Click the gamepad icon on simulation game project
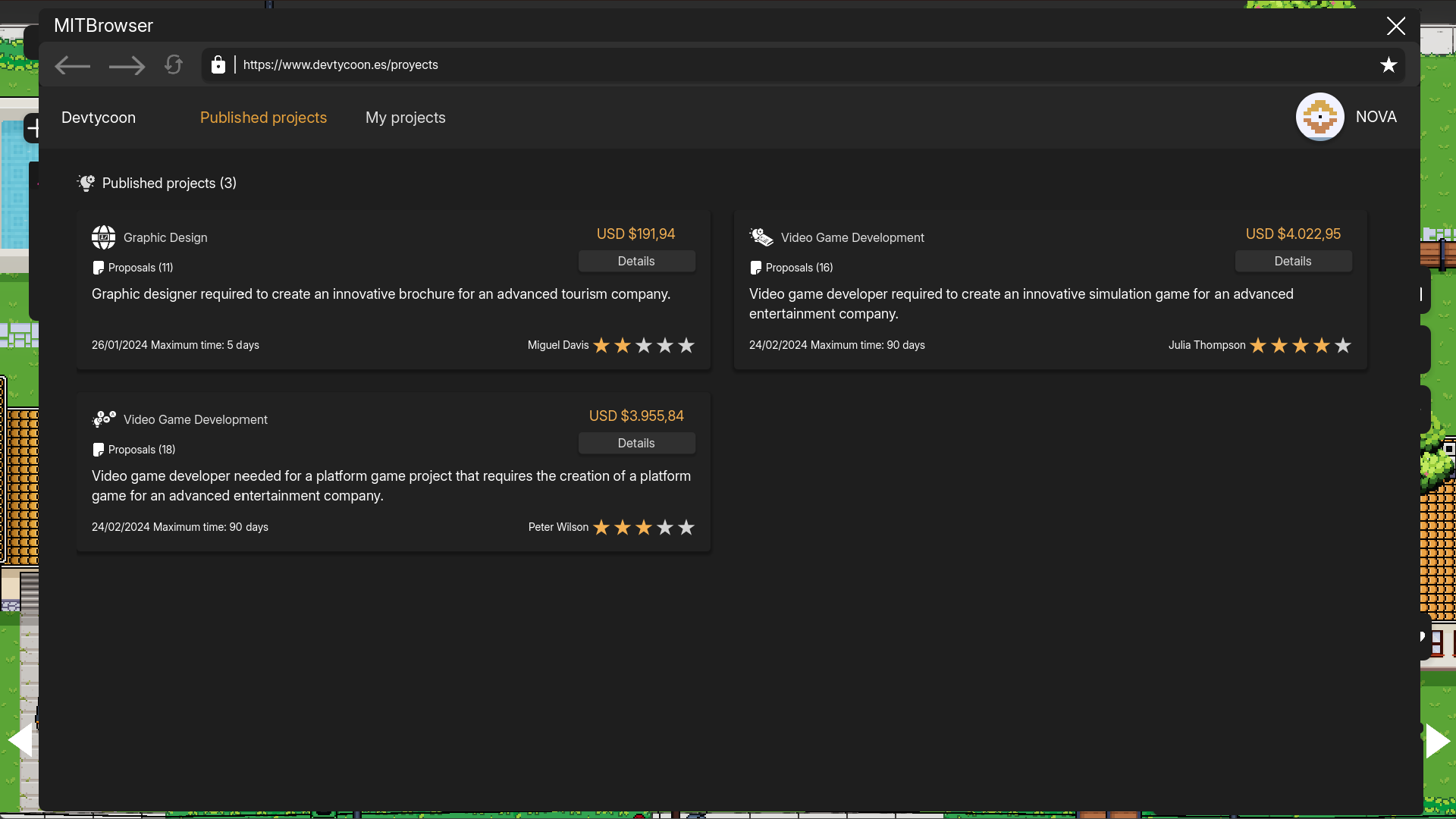 761,237
